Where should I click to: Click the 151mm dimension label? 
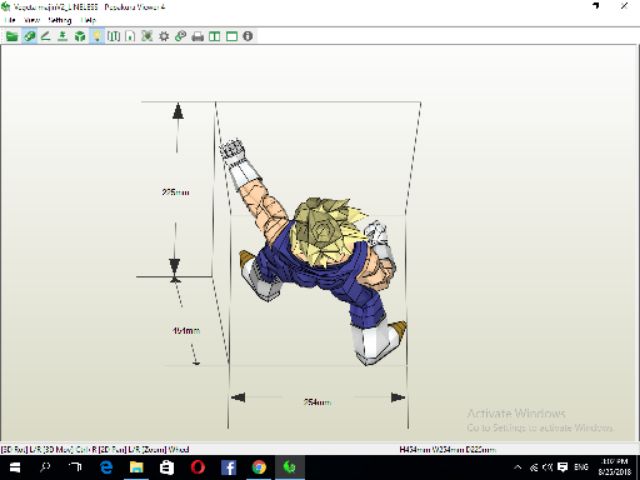tap(186, 331)
